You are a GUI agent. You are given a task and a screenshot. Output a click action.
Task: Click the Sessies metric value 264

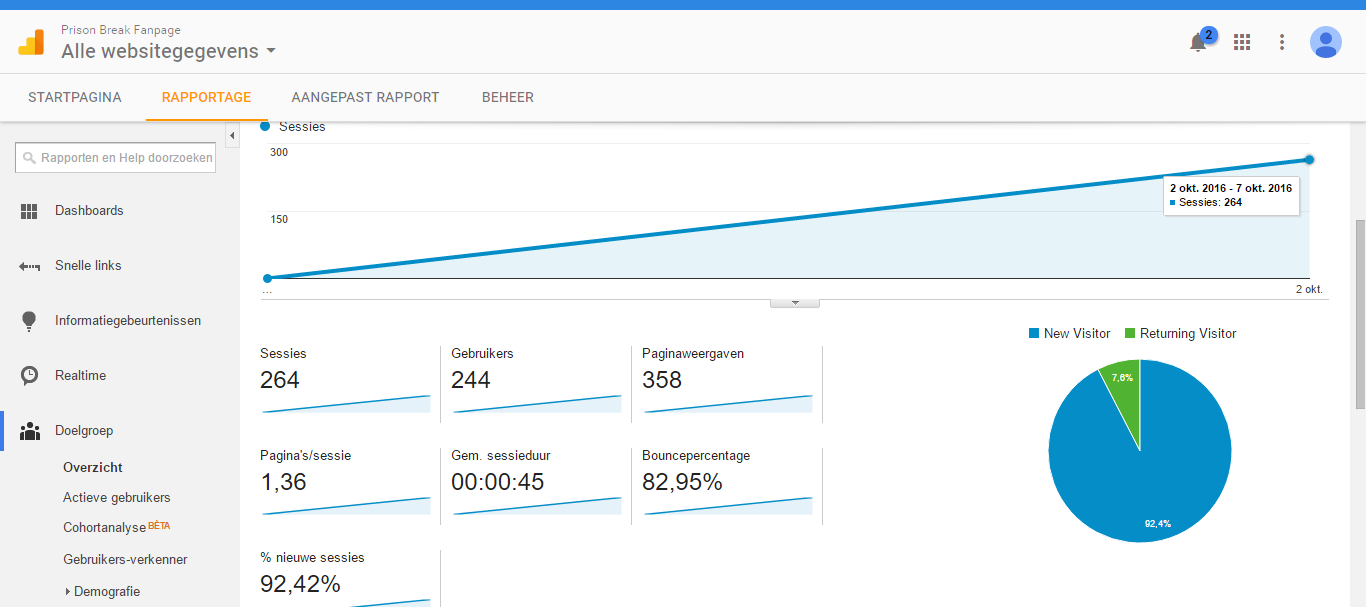point(280,380)
